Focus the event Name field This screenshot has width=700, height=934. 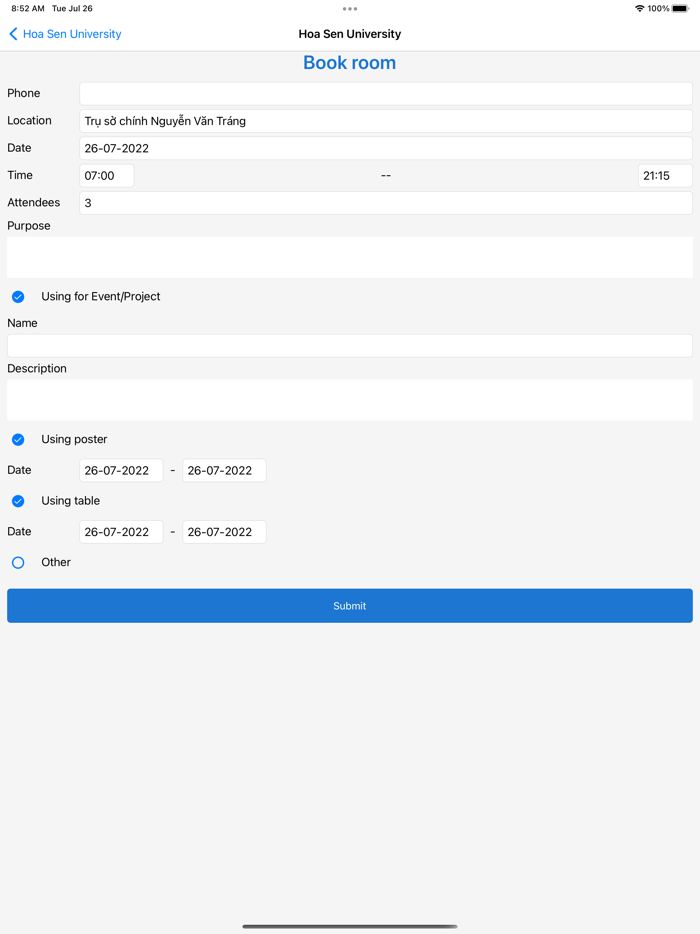(350, 346)
